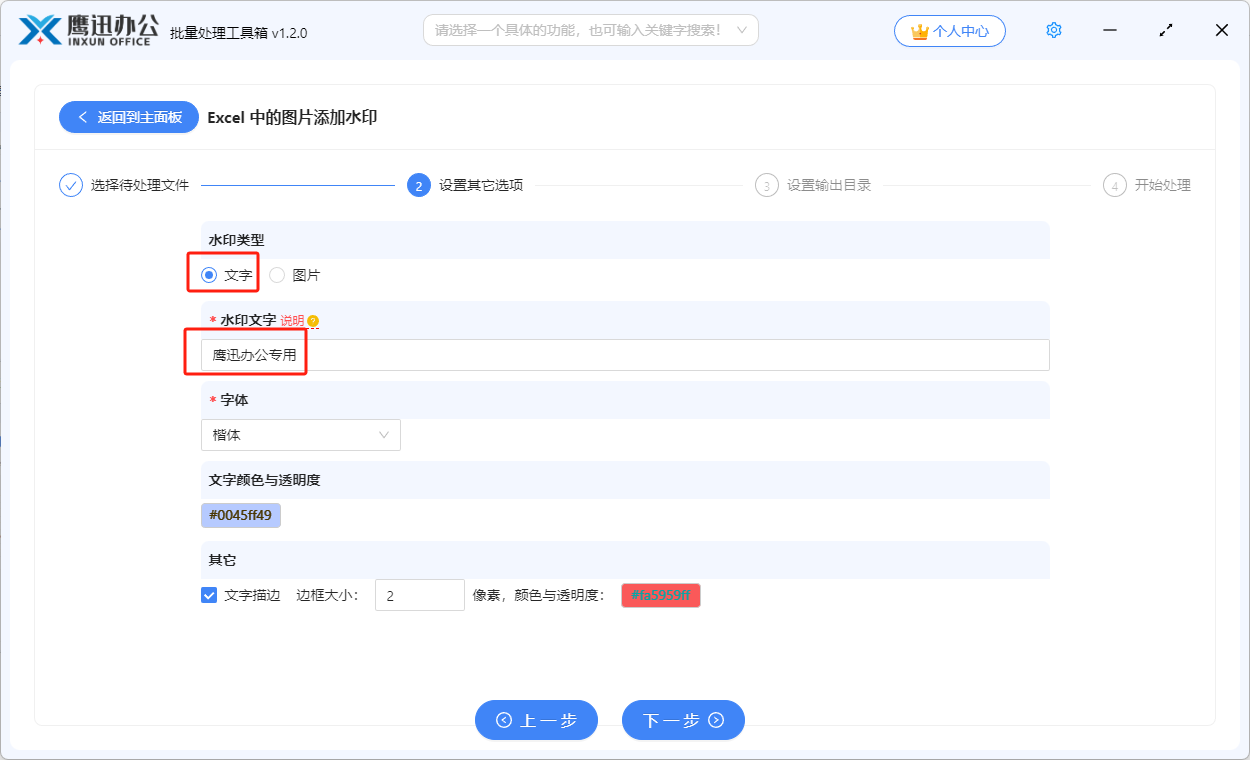Click step label 设置输出目录

click(x=829, y=185)
